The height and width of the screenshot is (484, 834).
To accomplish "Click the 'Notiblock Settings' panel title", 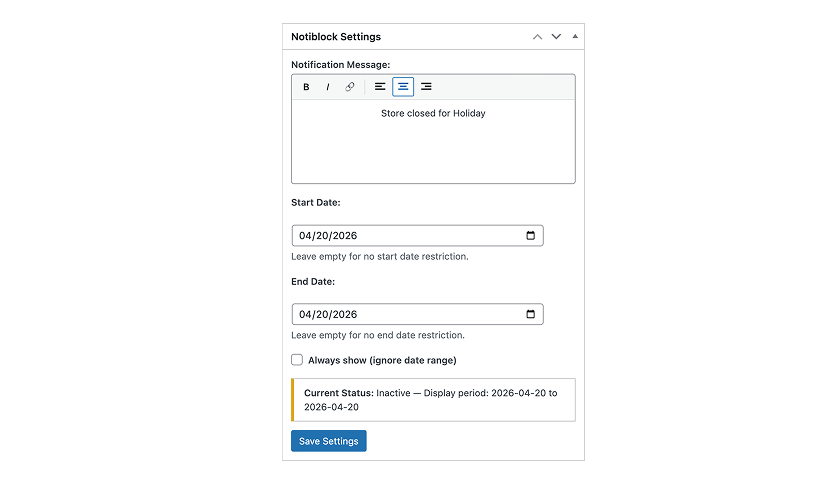I will 336,37.
